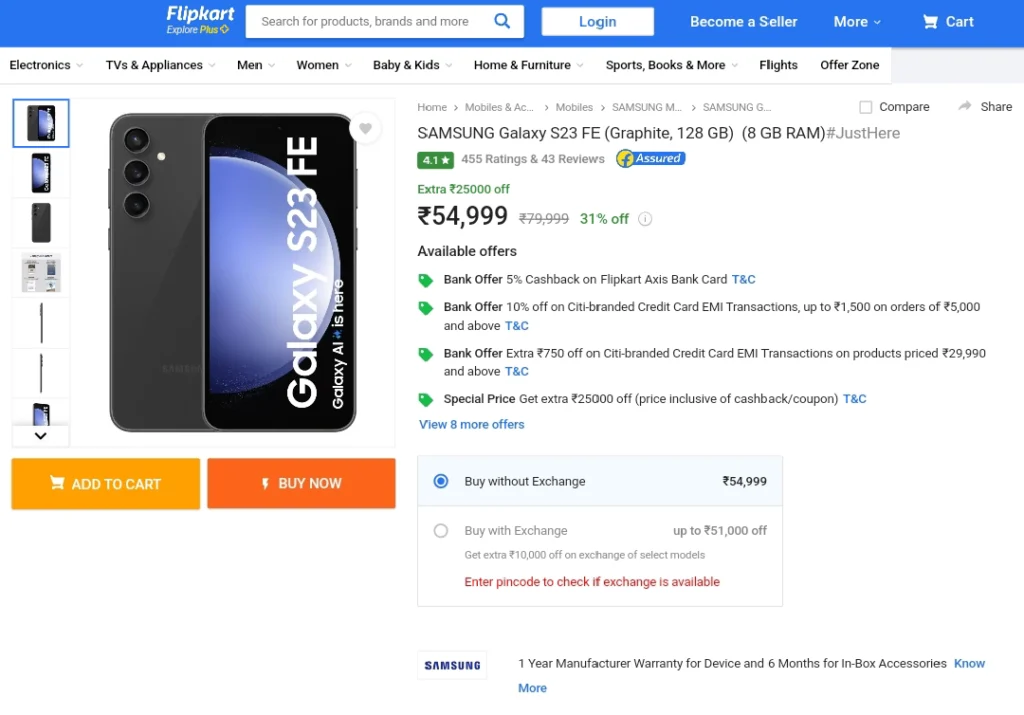
Task: Select Buy without Exchange option
Action: tap(441, 481)
